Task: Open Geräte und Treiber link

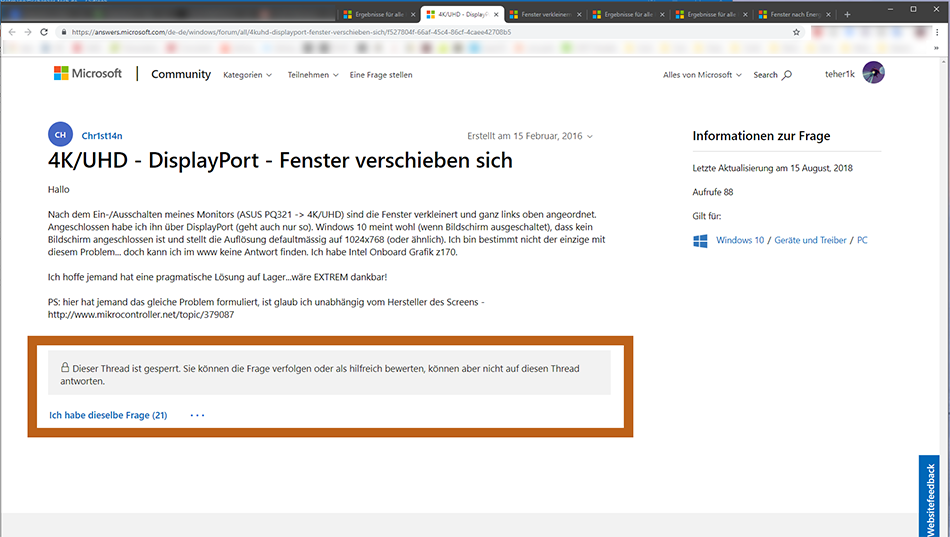Action: pos(810,241)
